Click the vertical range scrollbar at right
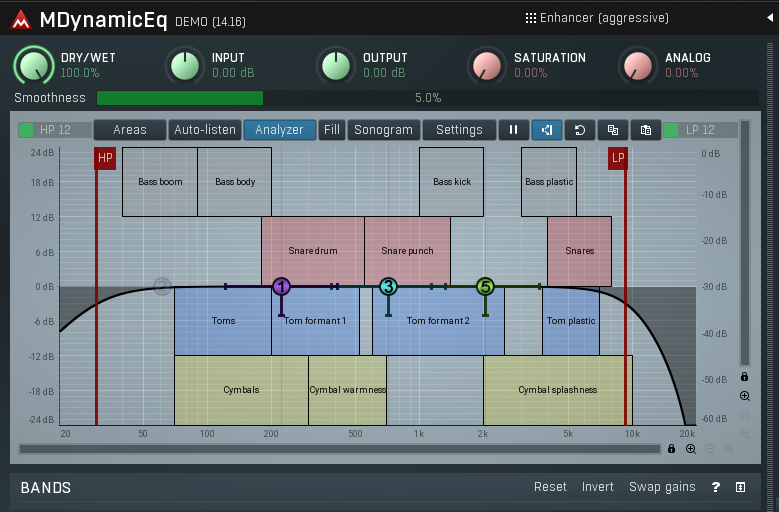The height and width of the screenshot is (512, 779). pos(745,243)
